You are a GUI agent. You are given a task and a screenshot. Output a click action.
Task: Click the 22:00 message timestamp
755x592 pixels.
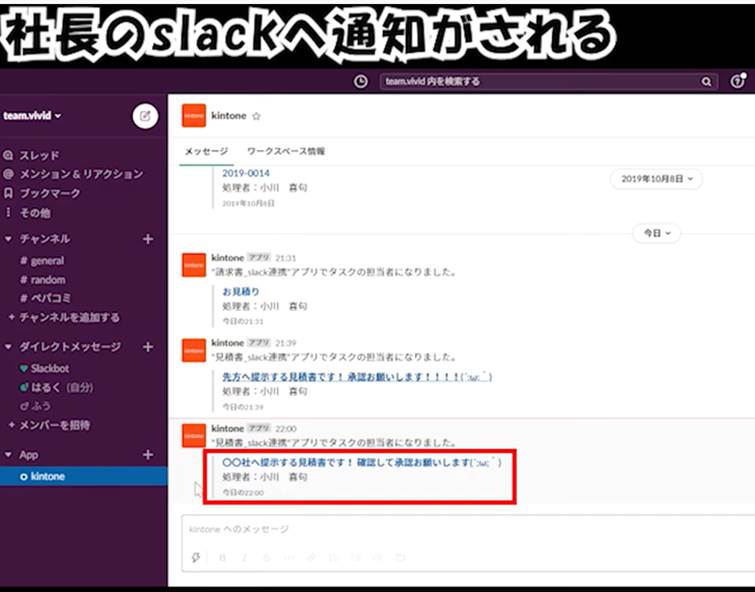point(286,429)
